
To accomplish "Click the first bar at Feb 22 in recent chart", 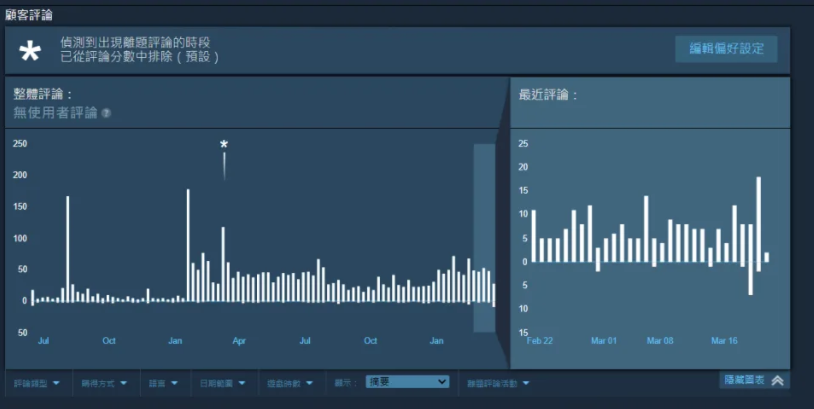I will (x=534, y=236).
